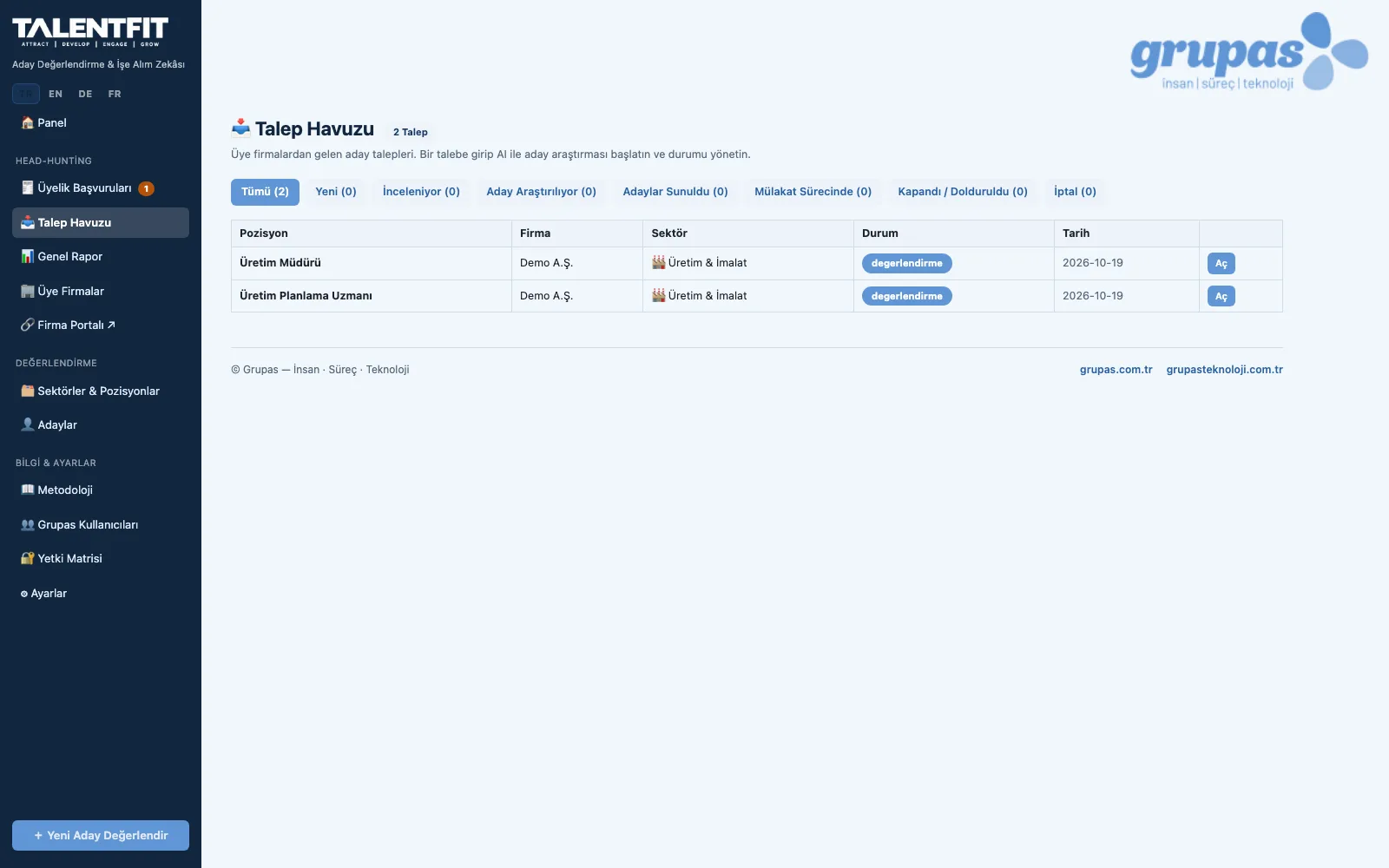Screen dimensions: 1389x868
Task: Show Mülakat Sürecinde (0) requests
Action: tap(813, 192)
